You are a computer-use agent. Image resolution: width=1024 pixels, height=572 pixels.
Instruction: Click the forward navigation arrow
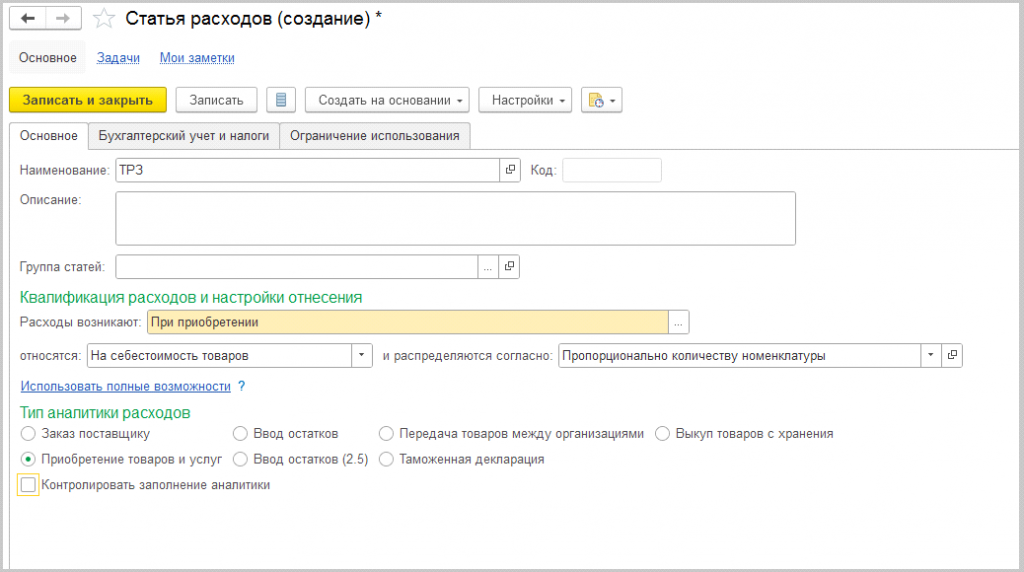(62, 19)
